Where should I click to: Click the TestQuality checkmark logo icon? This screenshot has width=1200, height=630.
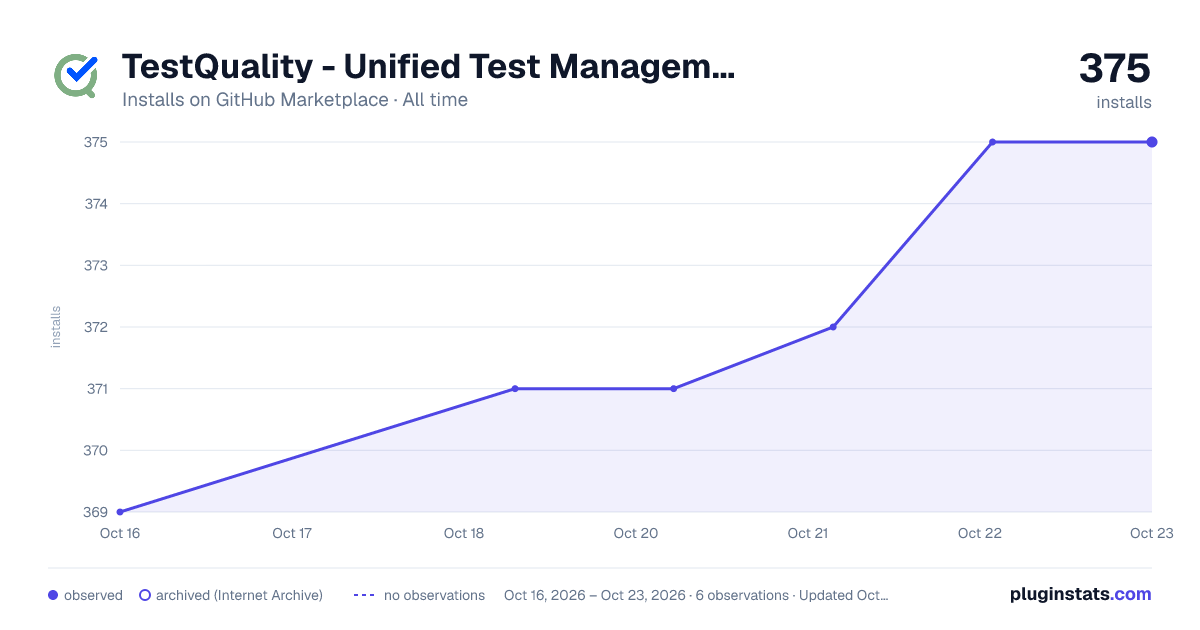[x=76, y=74]
